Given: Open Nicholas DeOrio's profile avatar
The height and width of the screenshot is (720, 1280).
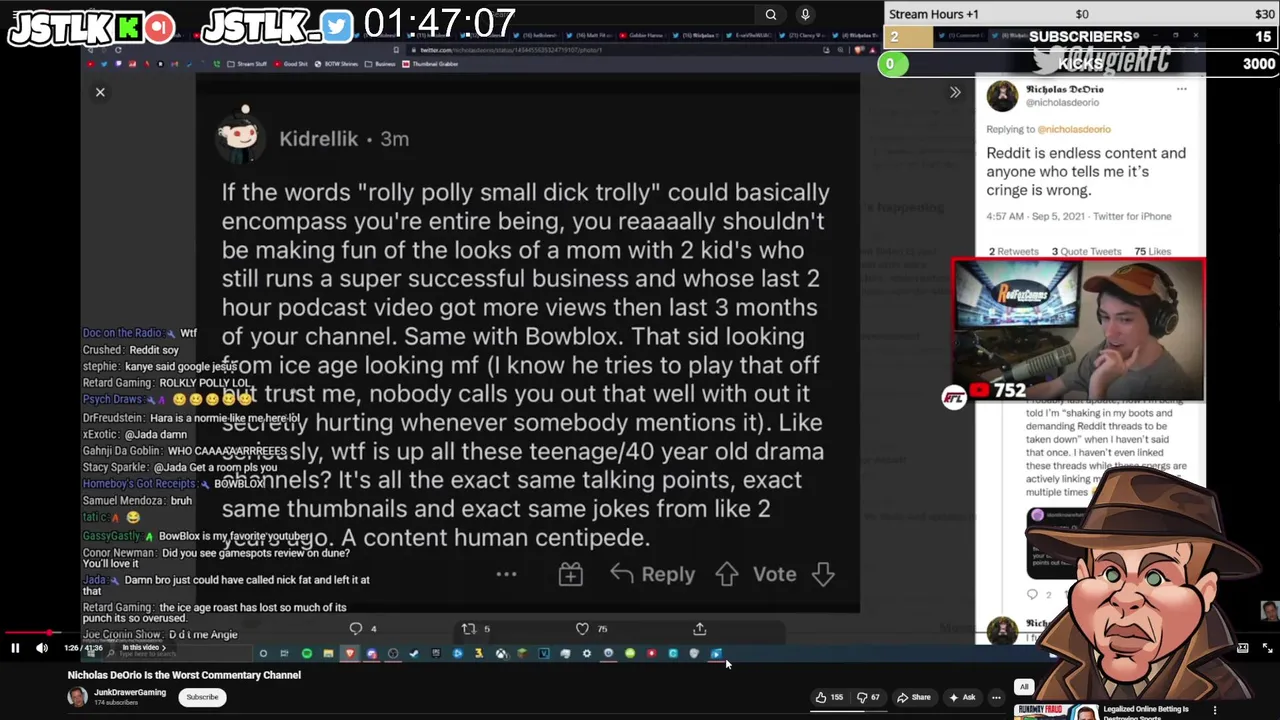Looking at the screenshot, I should tap(1002, 96).
